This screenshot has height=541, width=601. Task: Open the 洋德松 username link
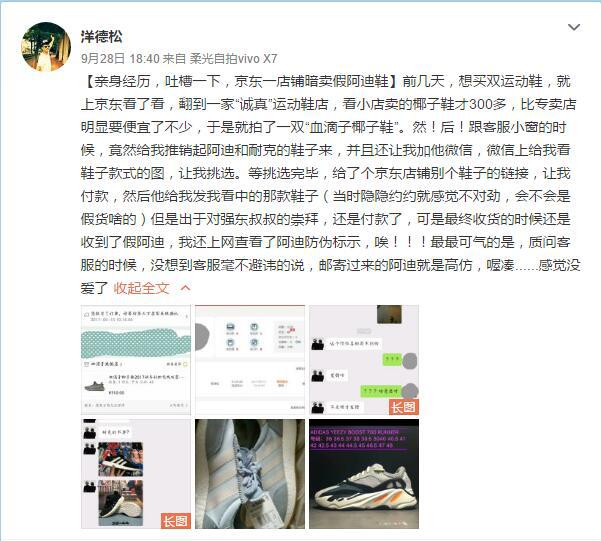[x=102, y=36]
